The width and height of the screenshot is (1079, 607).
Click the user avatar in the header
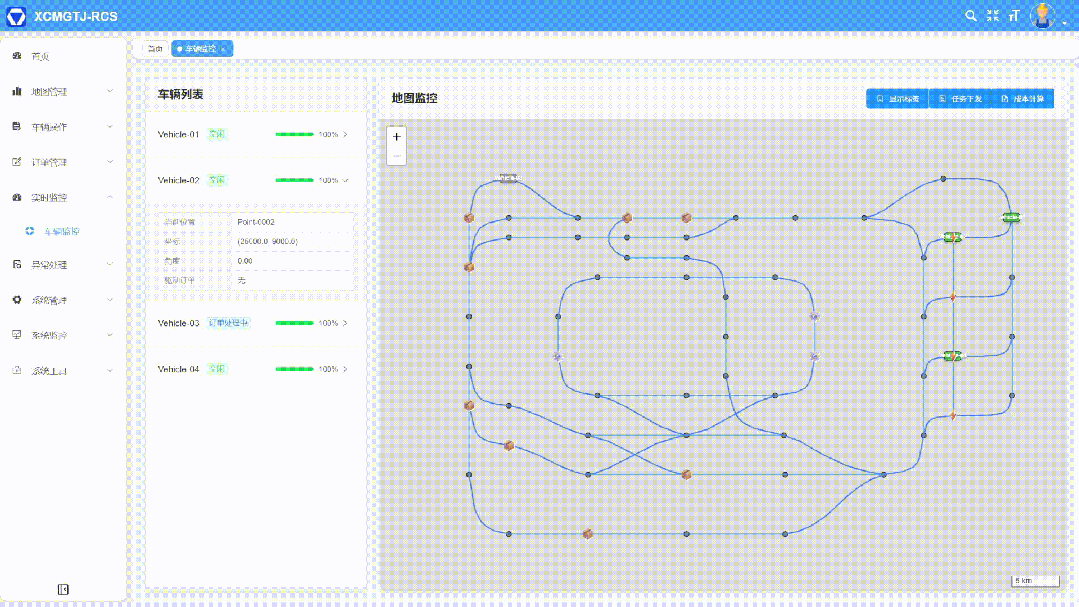coord(1043,15)
